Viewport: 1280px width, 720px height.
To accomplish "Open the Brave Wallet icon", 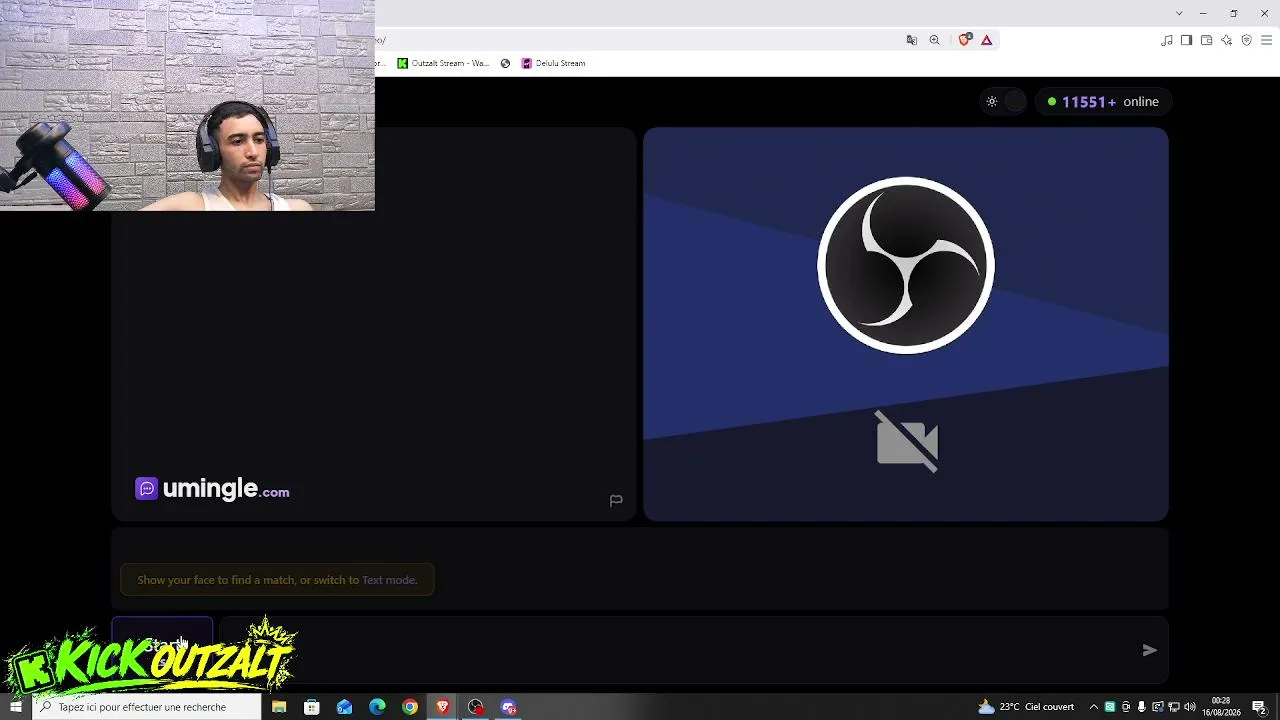I will point(1206,40).
